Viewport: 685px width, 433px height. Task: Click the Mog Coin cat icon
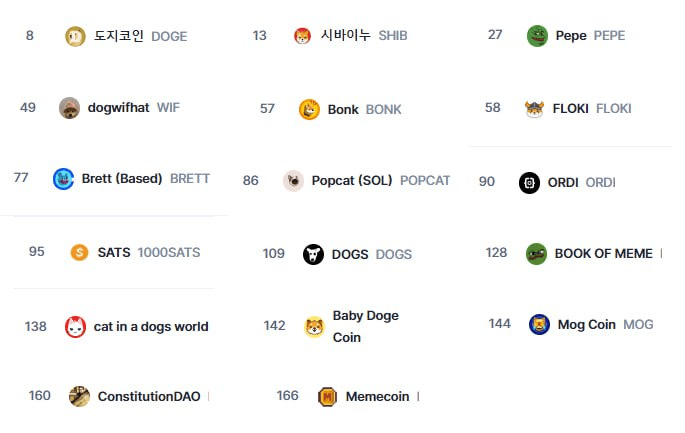tap(540, 325)
